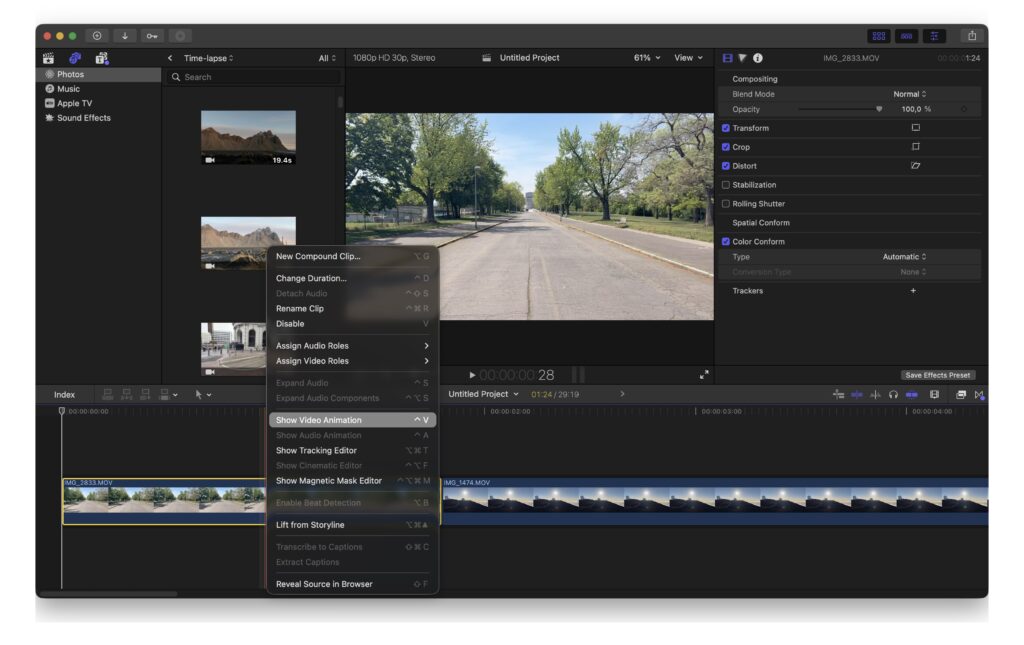Enable the Rolling Shutter checkbox
1024x645 pixels.
[x=726, y=204]
